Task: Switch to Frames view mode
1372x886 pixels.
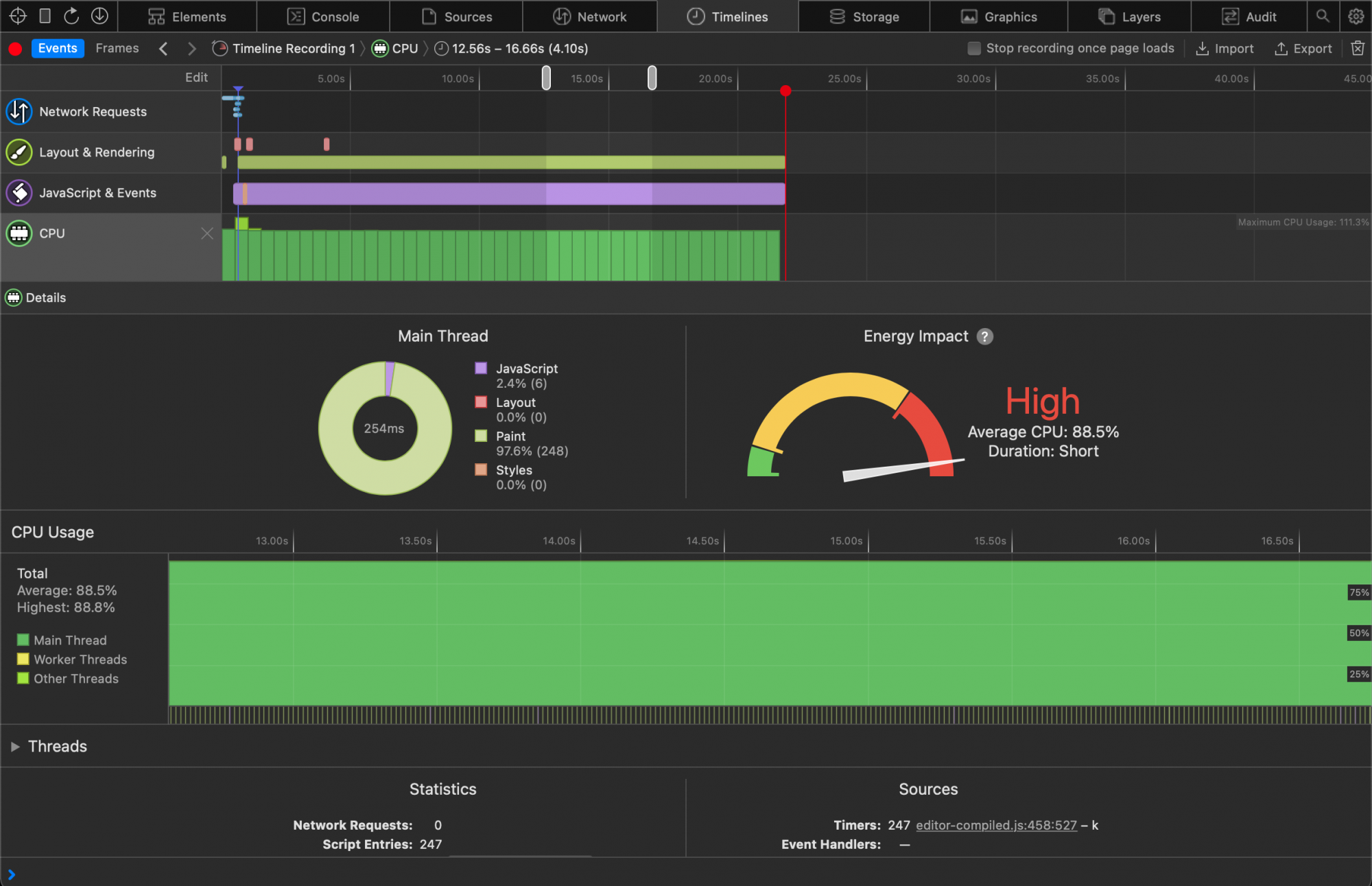Action: coord(117,48)
